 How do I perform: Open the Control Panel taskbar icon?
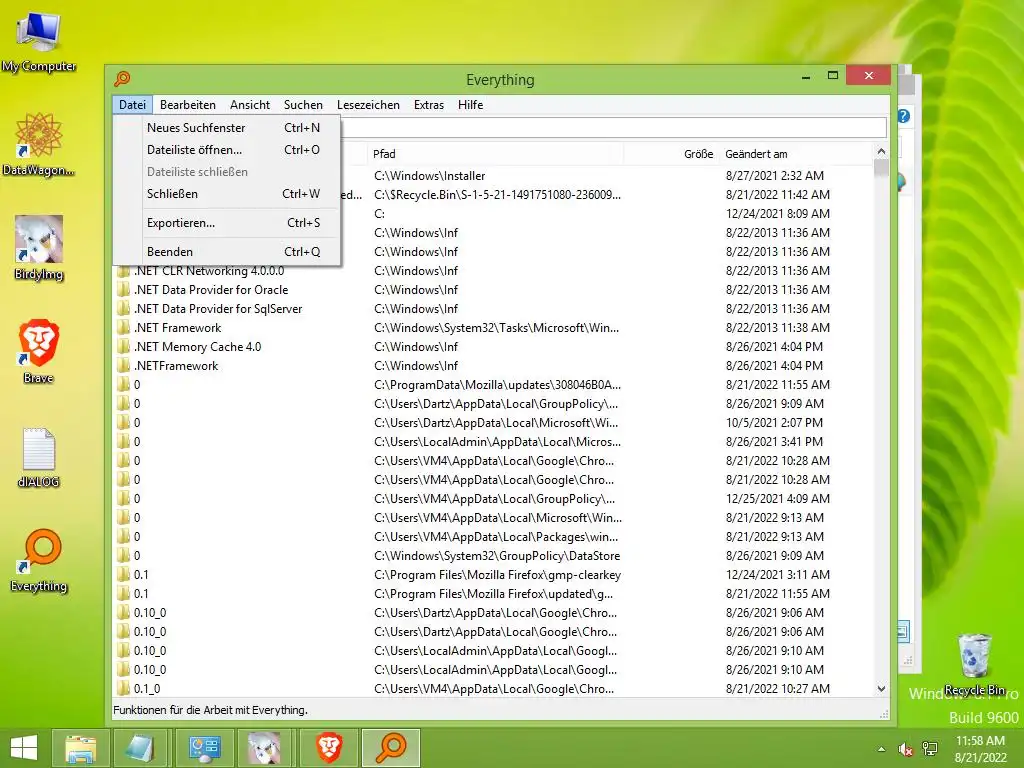click(x=204, y=748)
